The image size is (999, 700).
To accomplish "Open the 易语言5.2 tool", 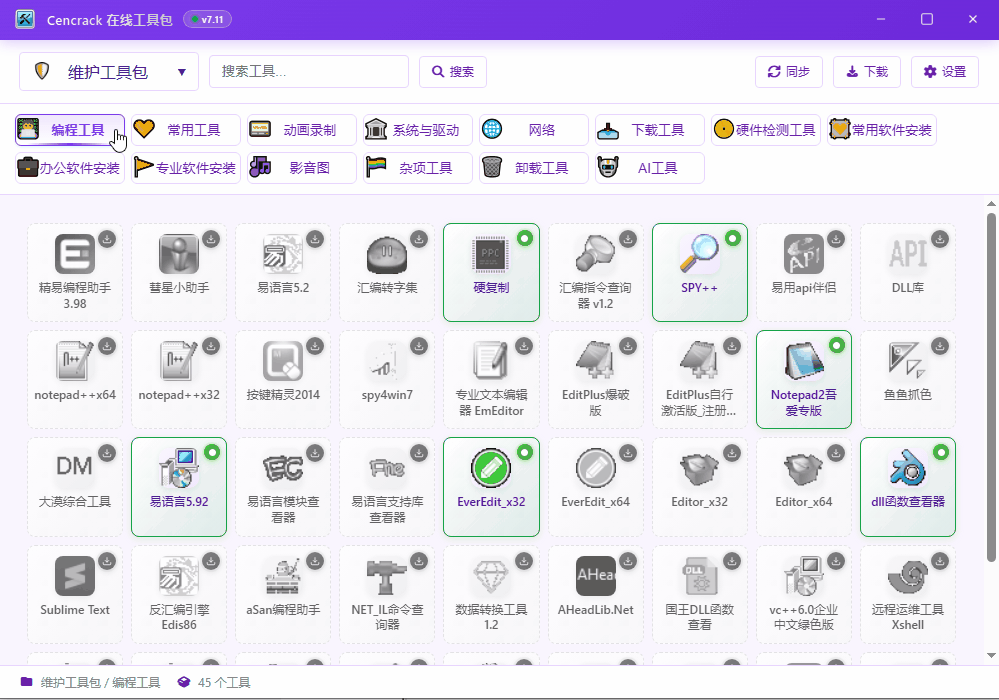I will [x=283, y=273].
